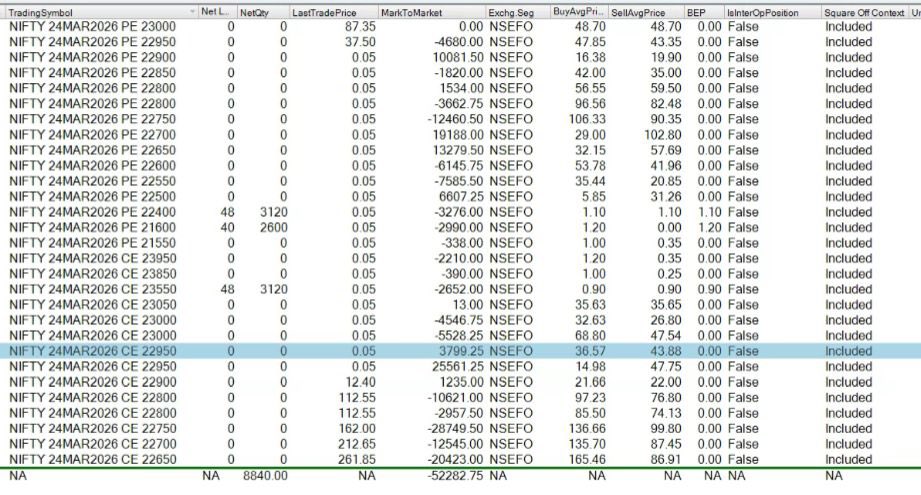Click the 2600 net quantity cell
This screenshot has width=921, height=495.
pos(274,227)
